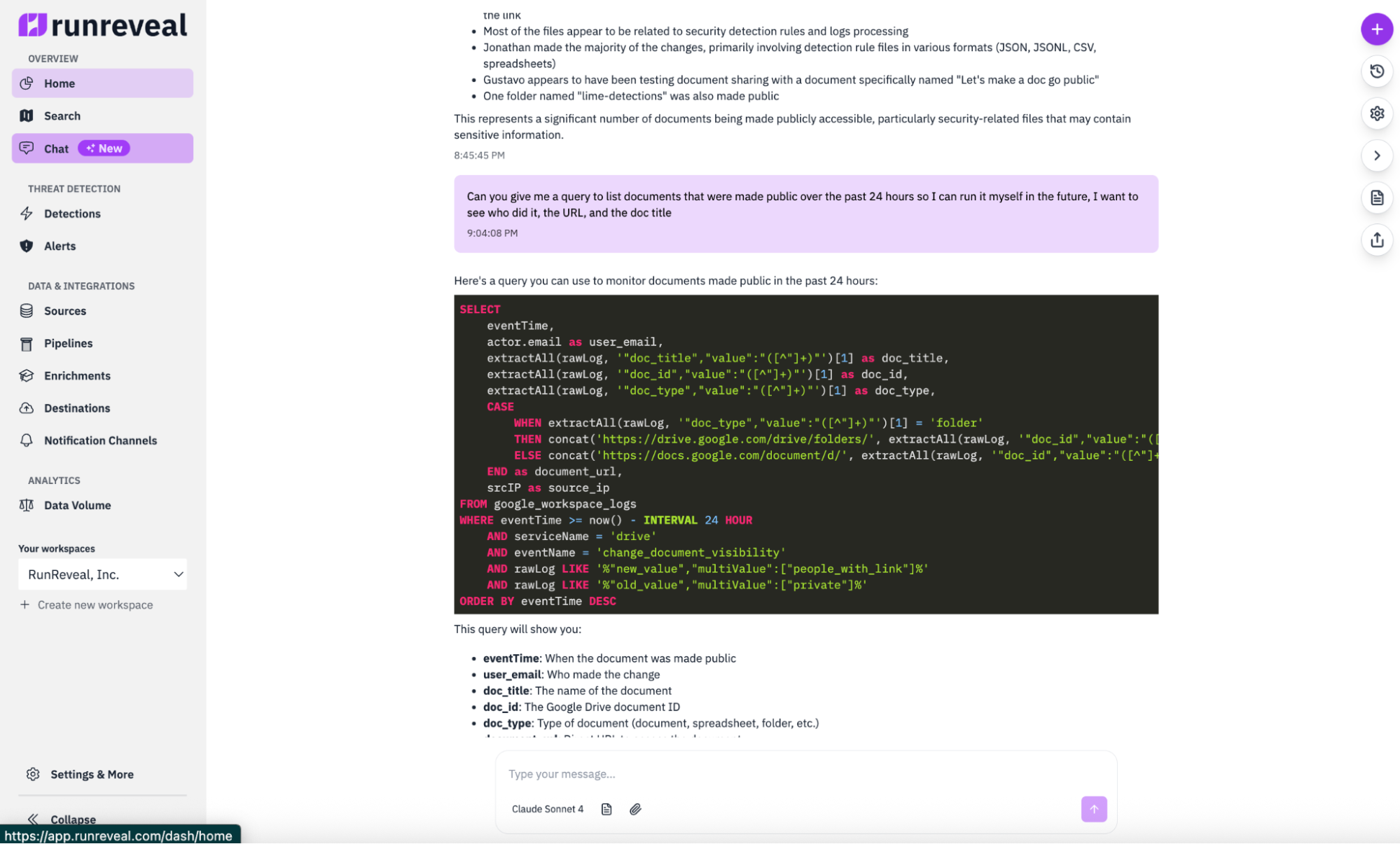Viewport: 1400px width, 844px height.
Task: Open Detections in the sidebar
Action: point(102,214)
